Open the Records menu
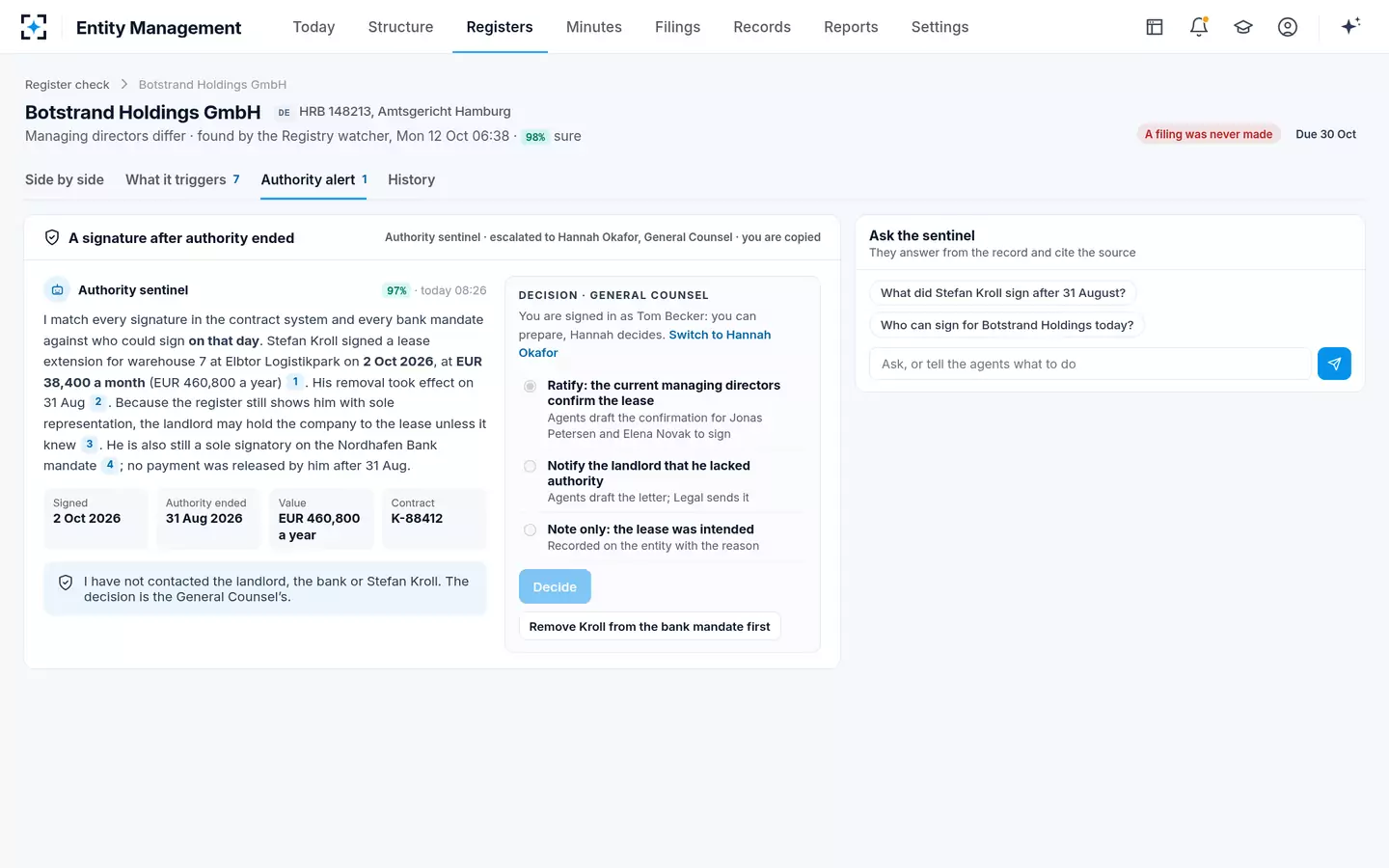The width and height of the screenshot is (1389, 868). [x=762, y=27]
